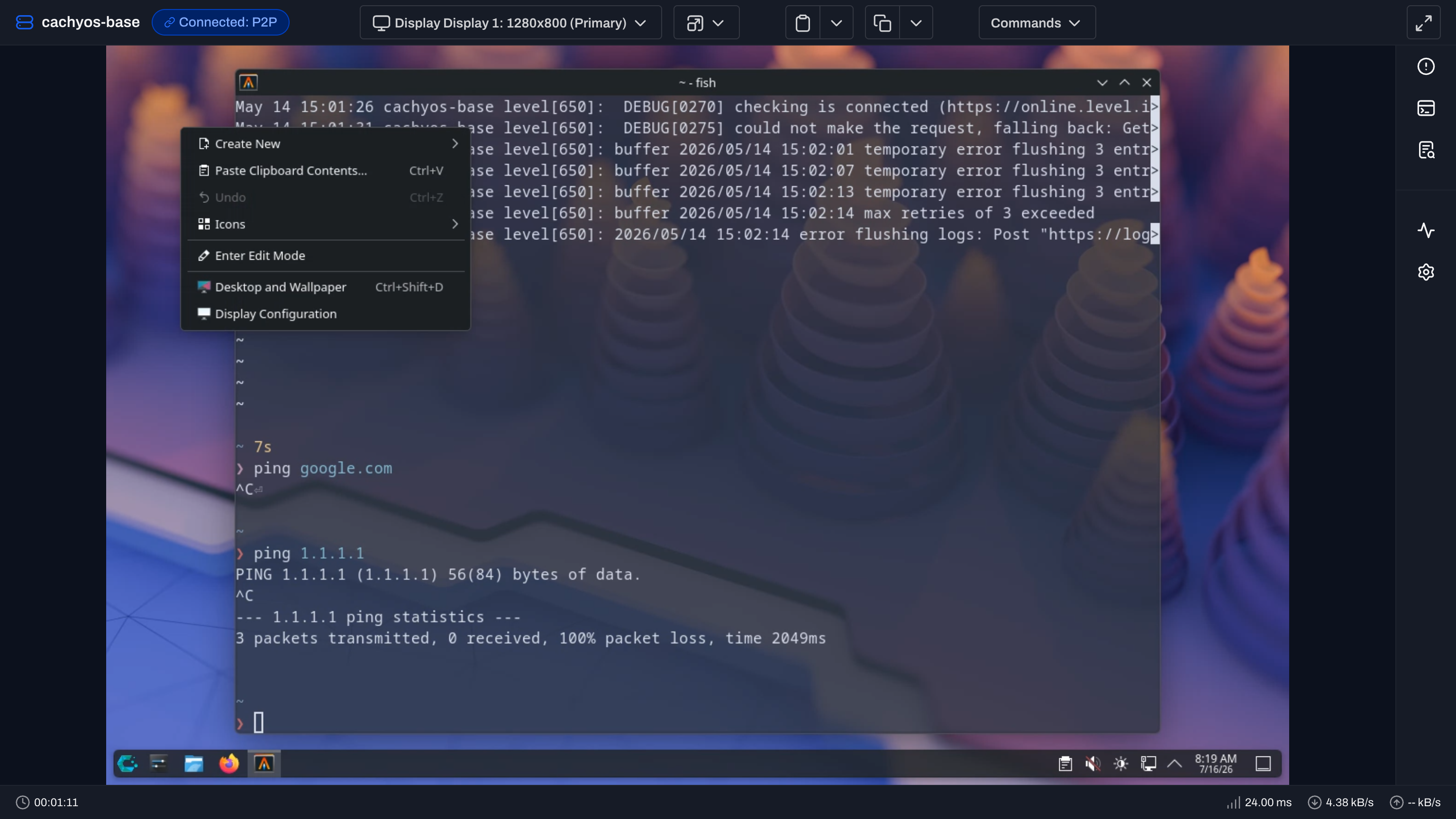Open the clipboard tray icon in system tray
1456x819 pixels.
pyautogui.click(x=1065, y=764)
